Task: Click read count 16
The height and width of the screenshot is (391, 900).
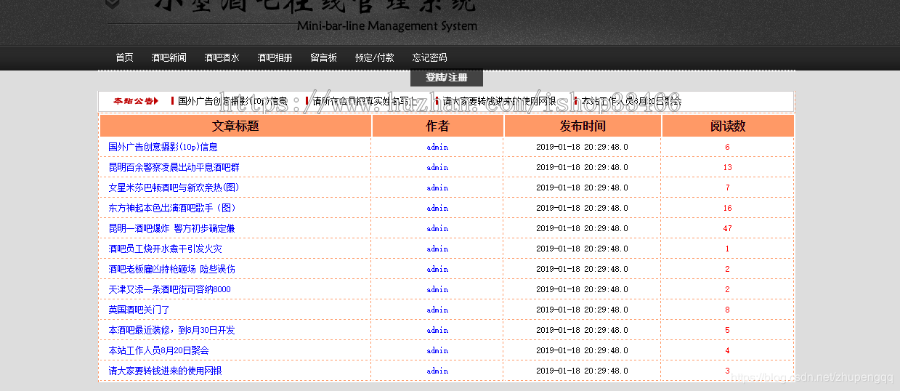Action: point(728,208)
